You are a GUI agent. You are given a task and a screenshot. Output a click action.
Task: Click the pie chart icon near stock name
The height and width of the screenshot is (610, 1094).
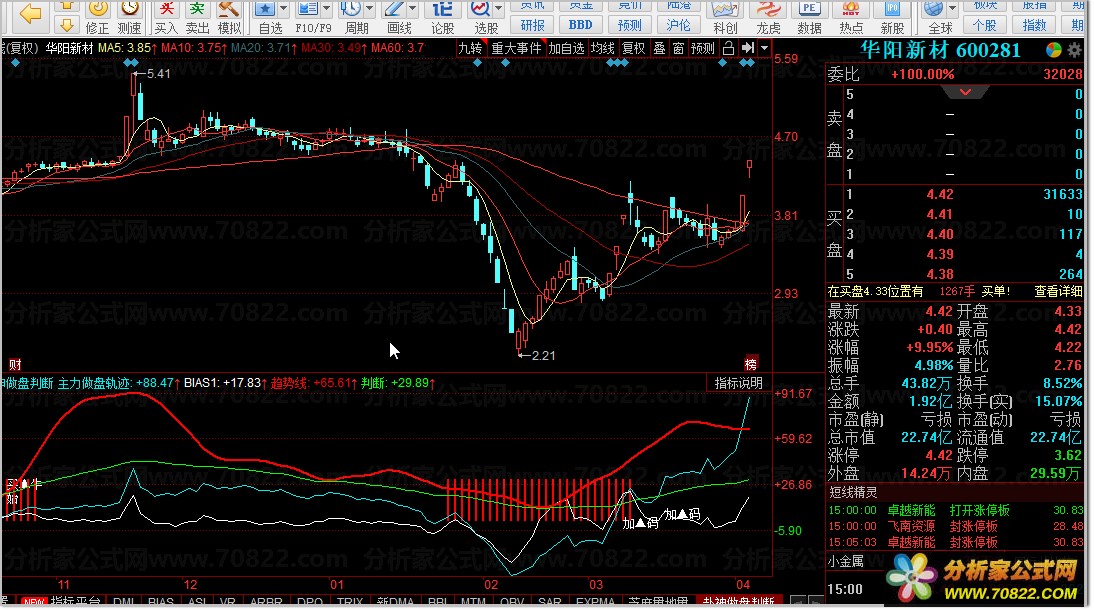click(1054, 50)
